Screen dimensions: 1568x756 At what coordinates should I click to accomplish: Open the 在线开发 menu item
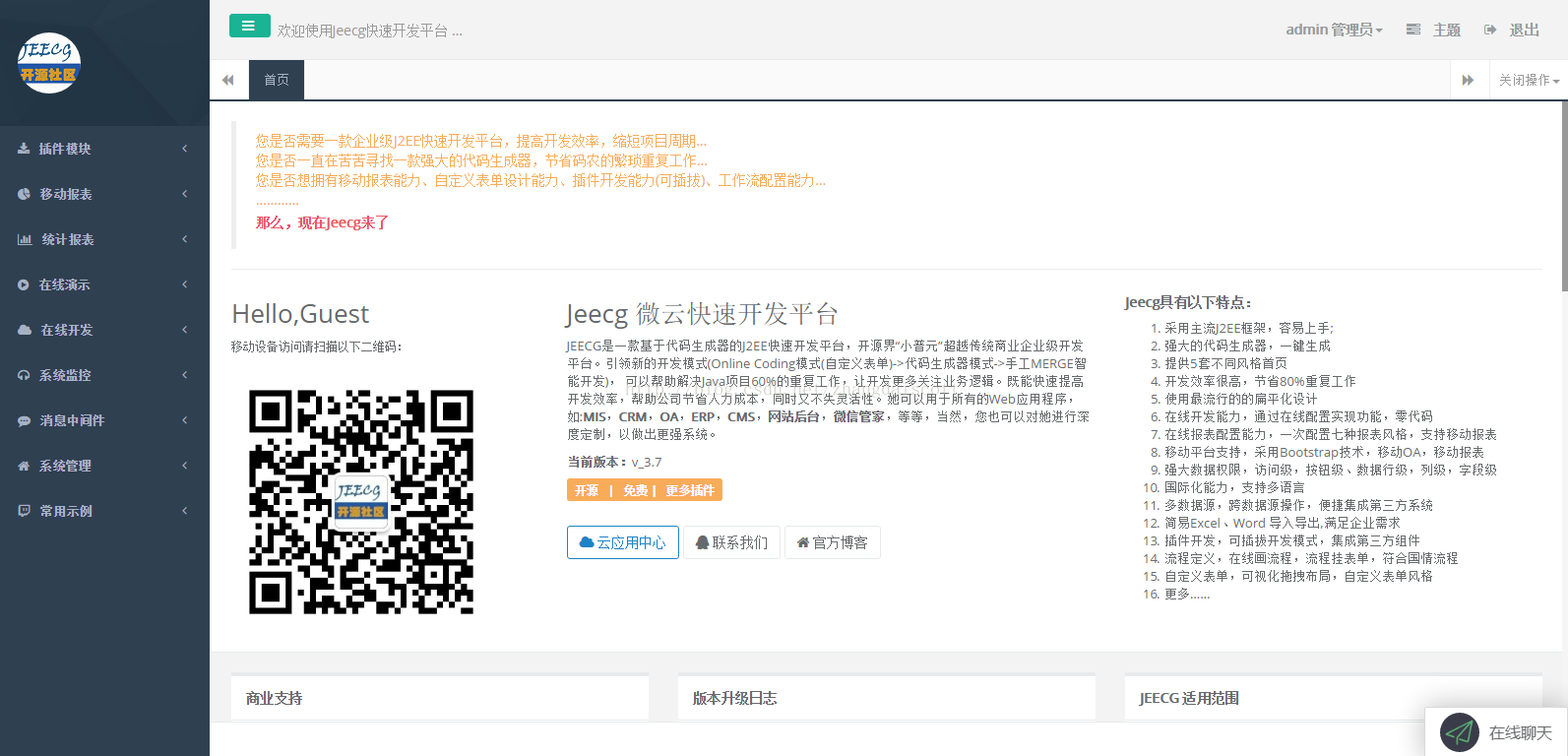pos(104,330)
